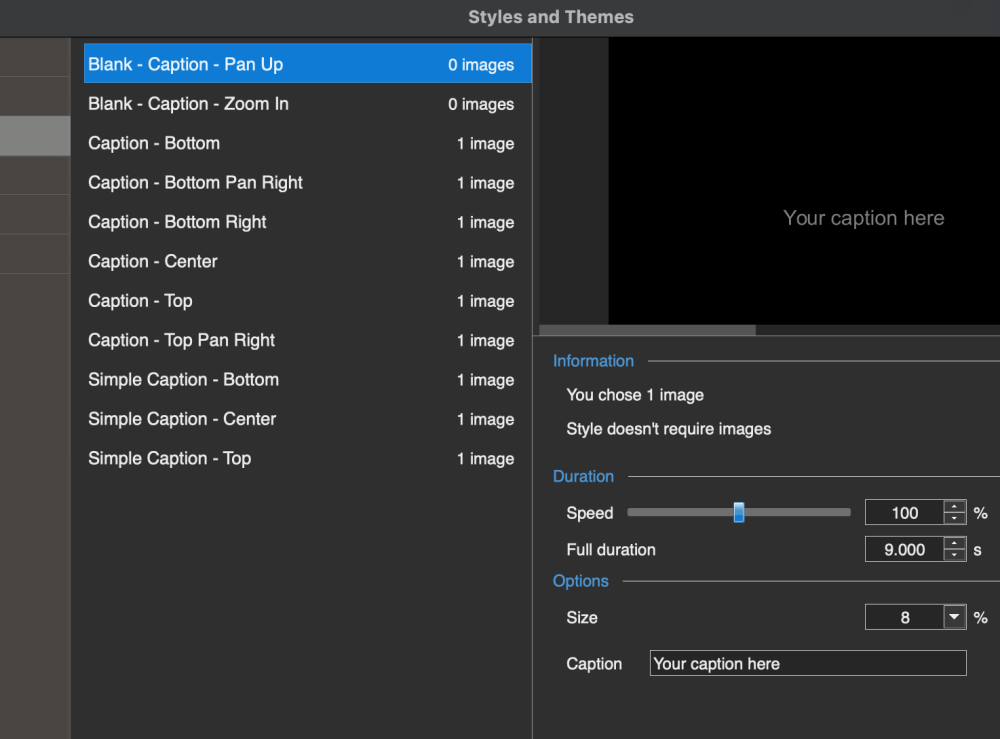Decrease Speed with the down stepper arrow
The width and height of the screenshot is (1000, 739).
click(955, 519)
